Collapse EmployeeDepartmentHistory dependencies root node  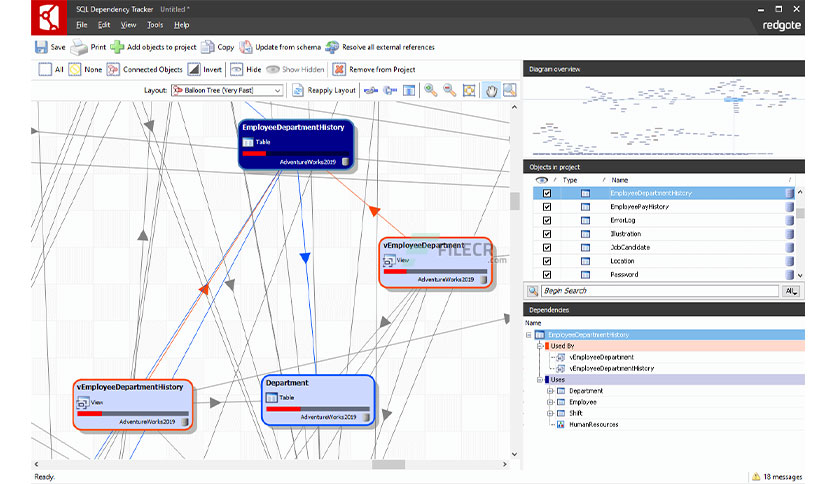(x=529, y=335)
